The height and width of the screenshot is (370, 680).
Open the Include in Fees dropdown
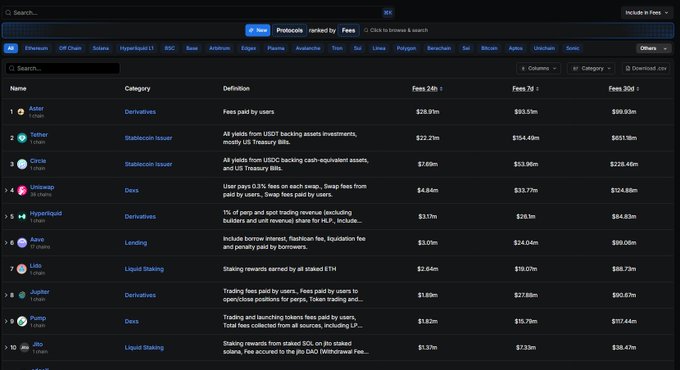coord(647,13)
